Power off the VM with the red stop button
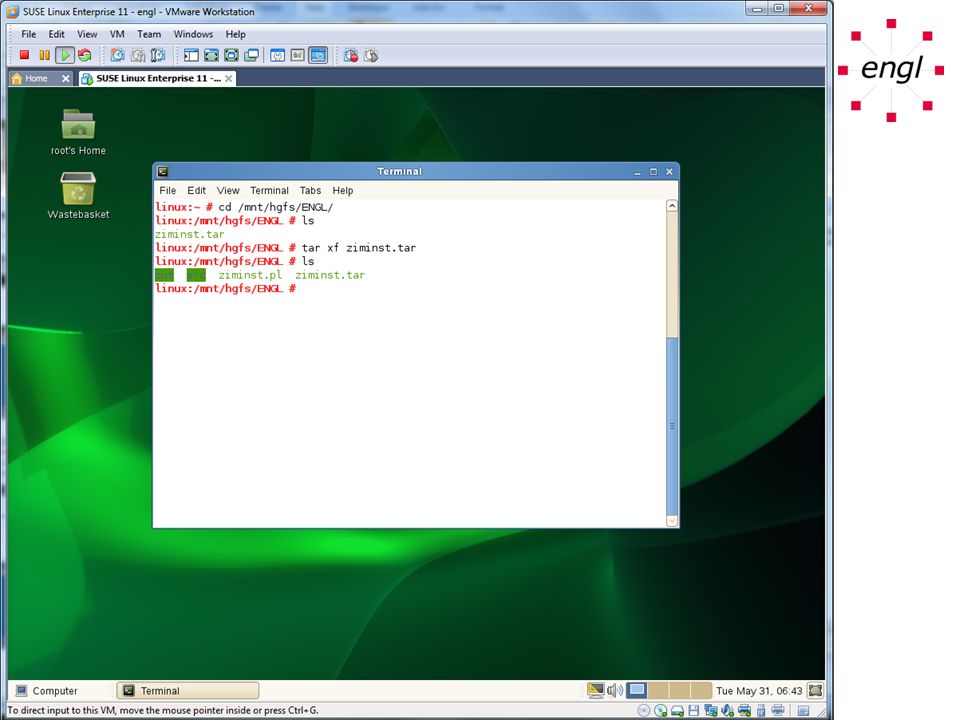The height and width of the screenshot is (720, 960). [x=24, y=55]
